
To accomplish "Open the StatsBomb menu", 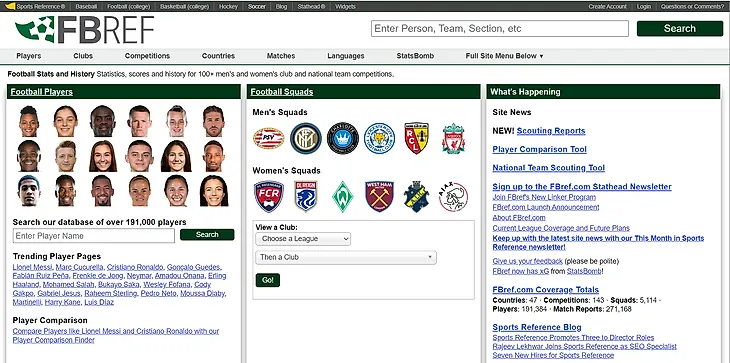I will (x=415, y=56).
